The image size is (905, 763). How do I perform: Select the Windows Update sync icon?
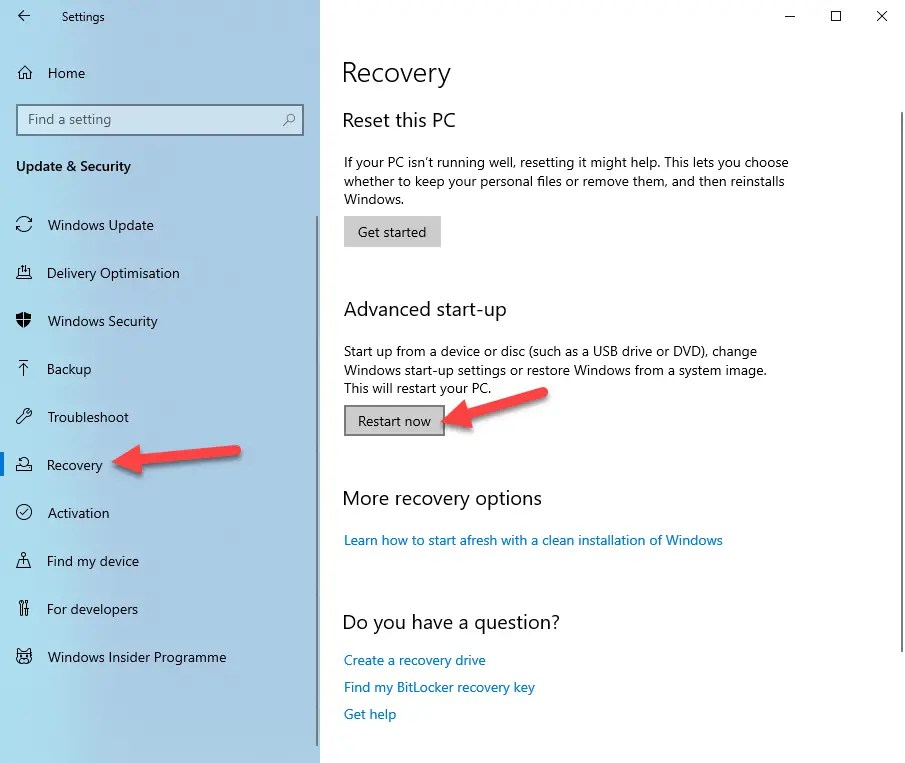[24, 225]
